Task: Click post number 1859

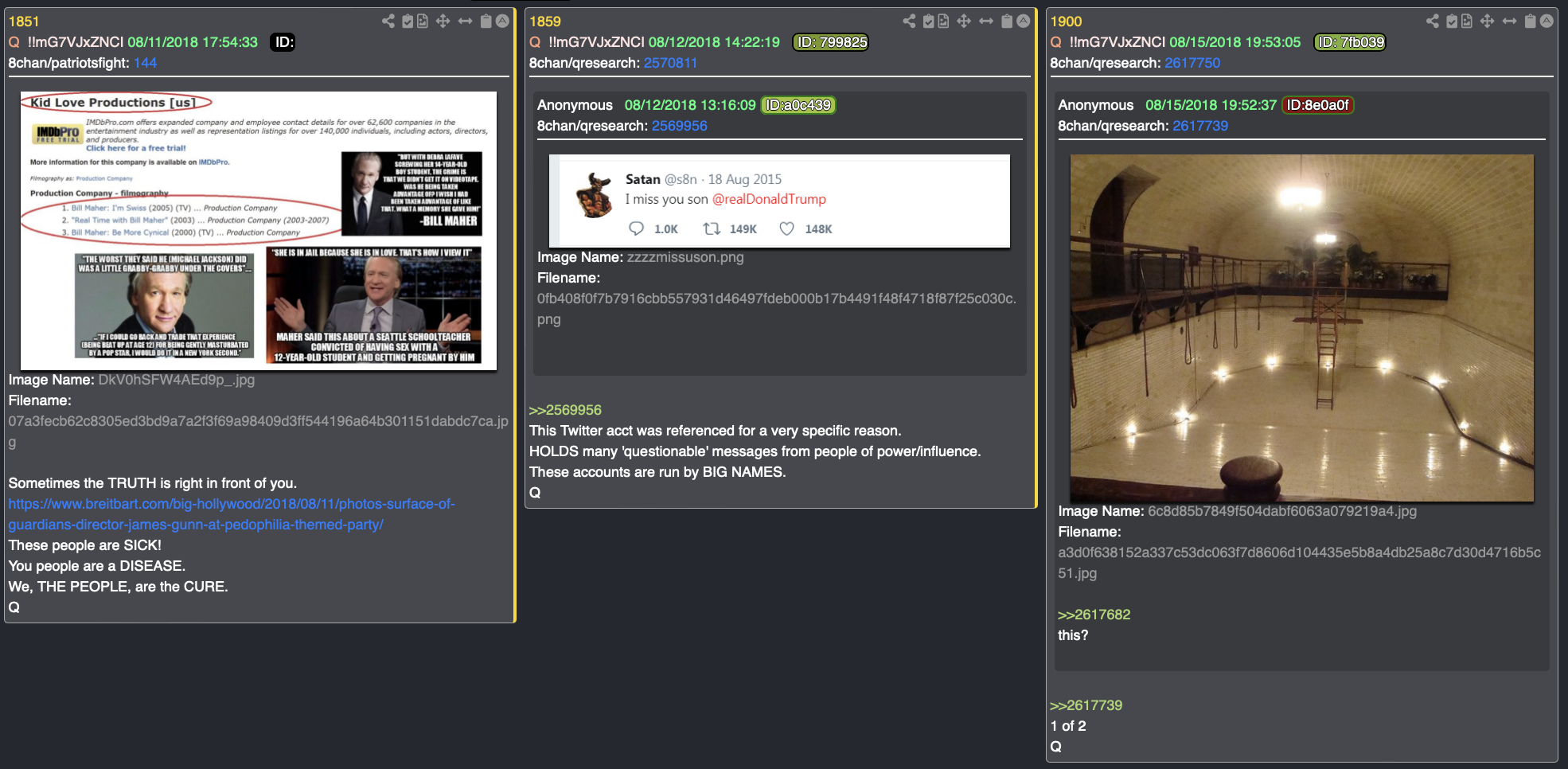Action: 545,21
